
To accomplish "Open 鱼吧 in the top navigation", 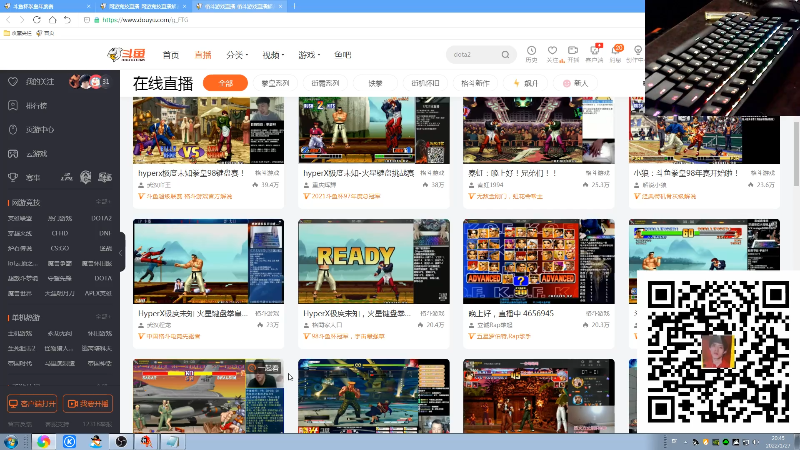I will (x=343, y=55).
